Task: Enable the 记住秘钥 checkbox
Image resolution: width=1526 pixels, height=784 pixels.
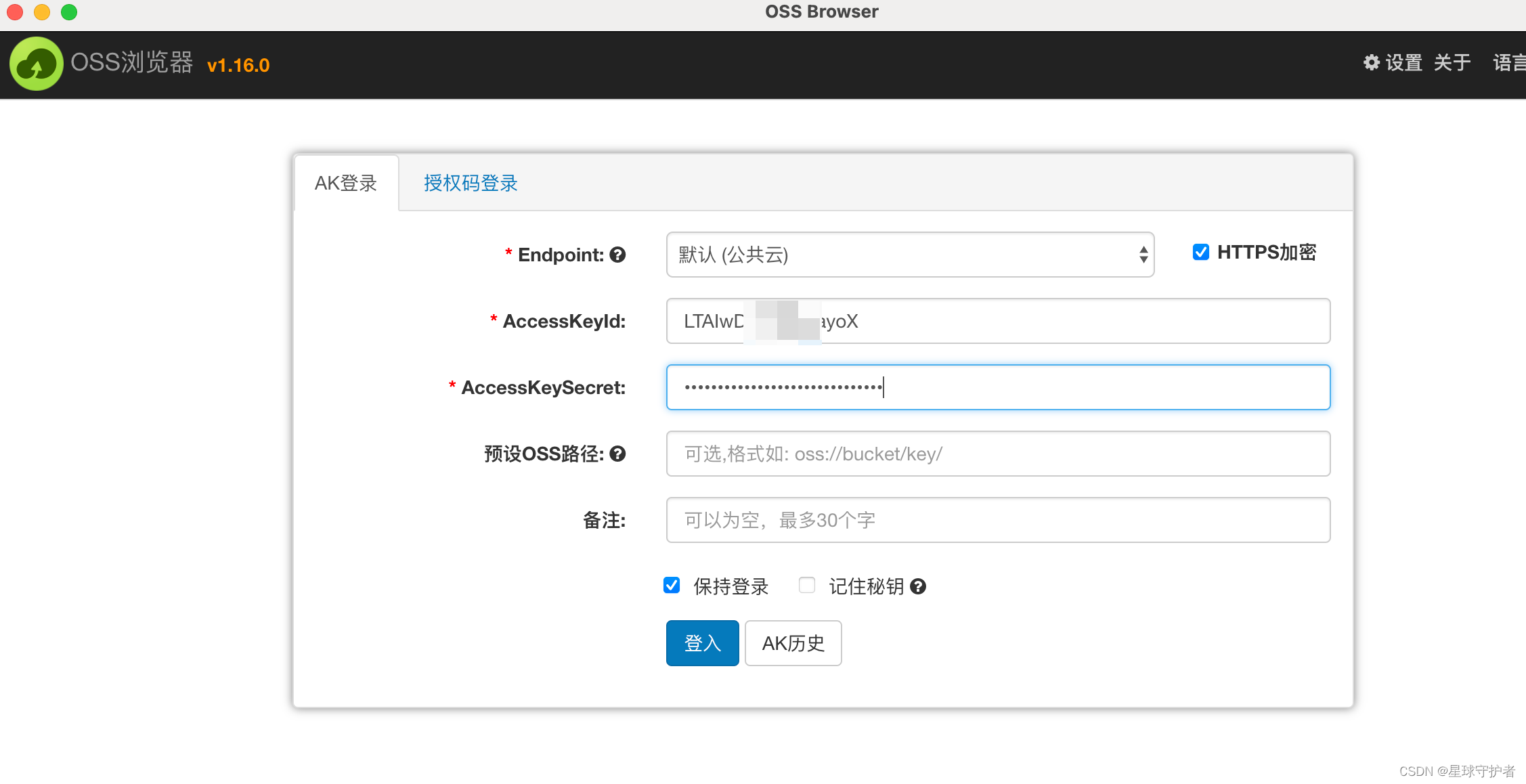Action: click(x=806, y=586)
